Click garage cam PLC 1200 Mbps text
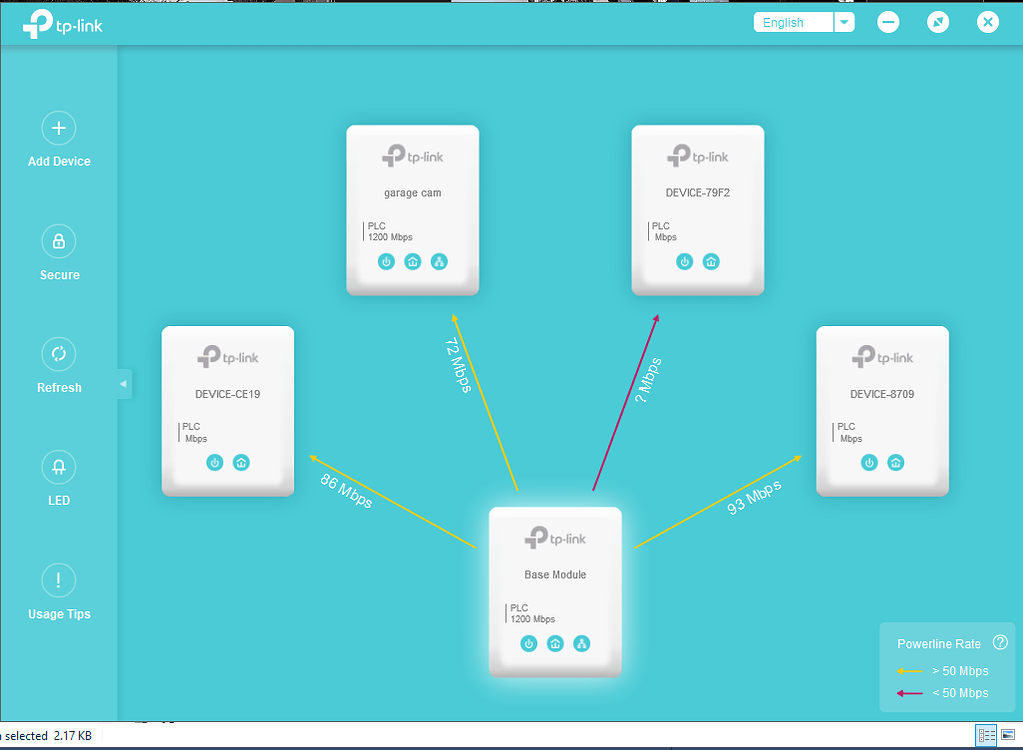Image resolution: width=1023 pixels, height=750 pixels. click(x=390, y=232)
